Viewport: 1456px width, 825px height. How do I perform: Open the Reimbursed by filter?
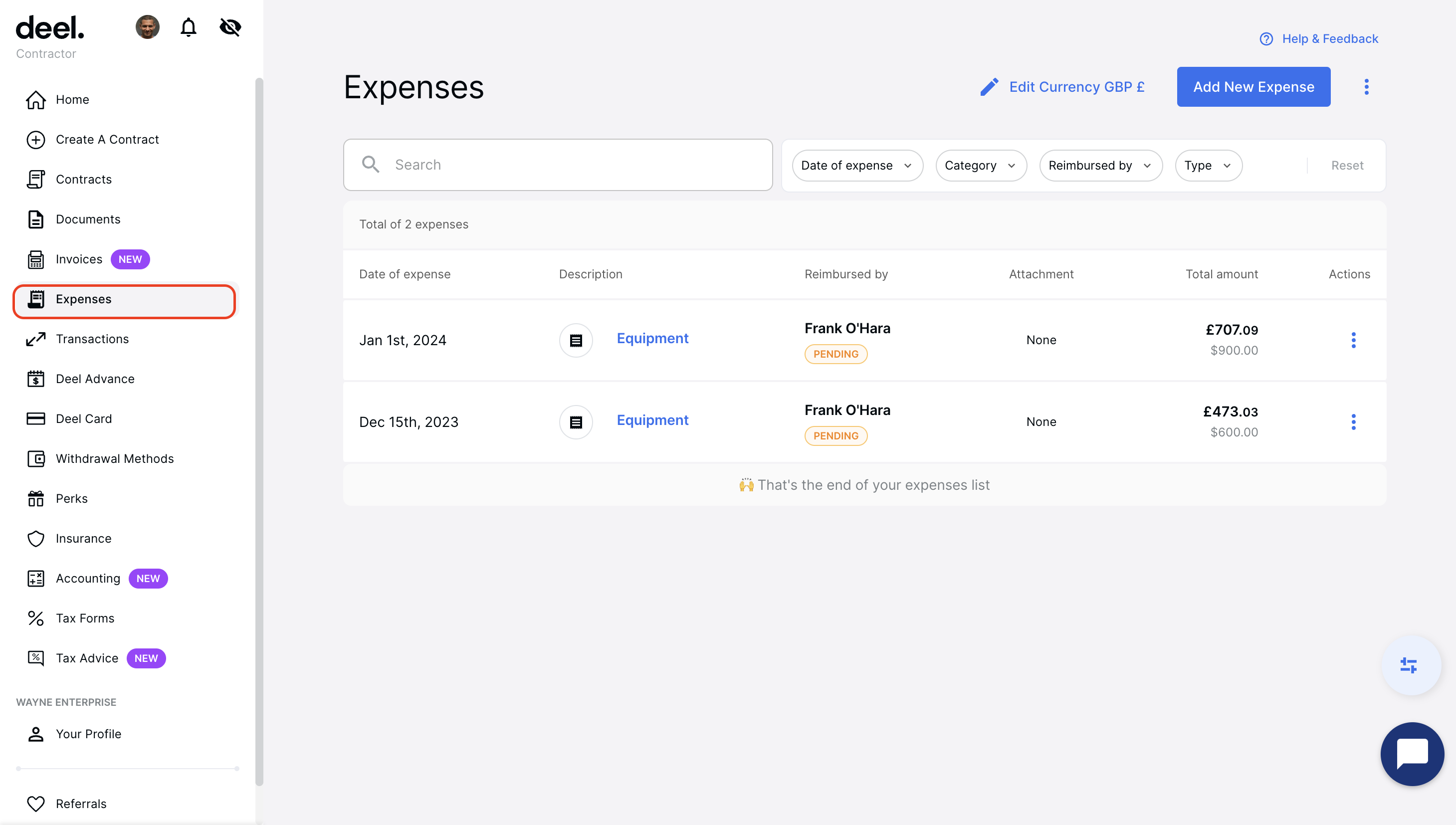[1100, 165]
